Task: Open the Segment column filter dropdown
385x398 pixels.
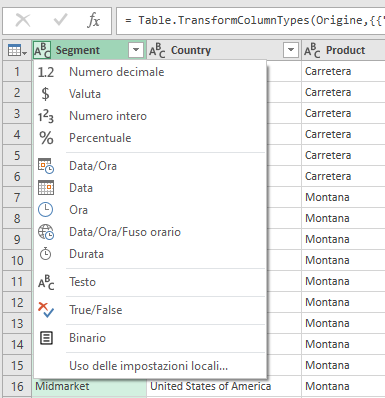Action: [136, 50]
